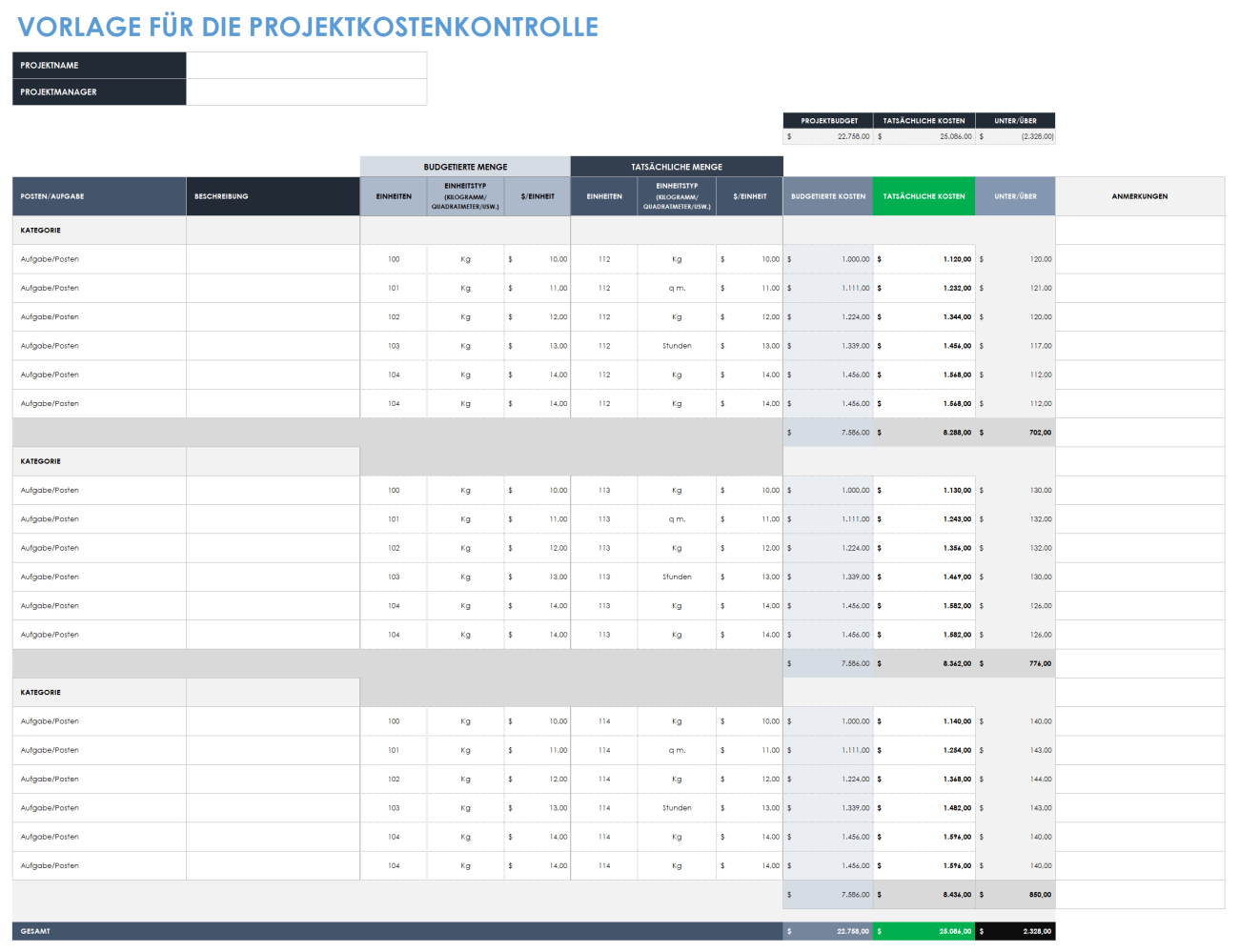Select the PROJEKTNAME label cell
The width and height of the screenshot is (1239, 952).
point(99,66)
